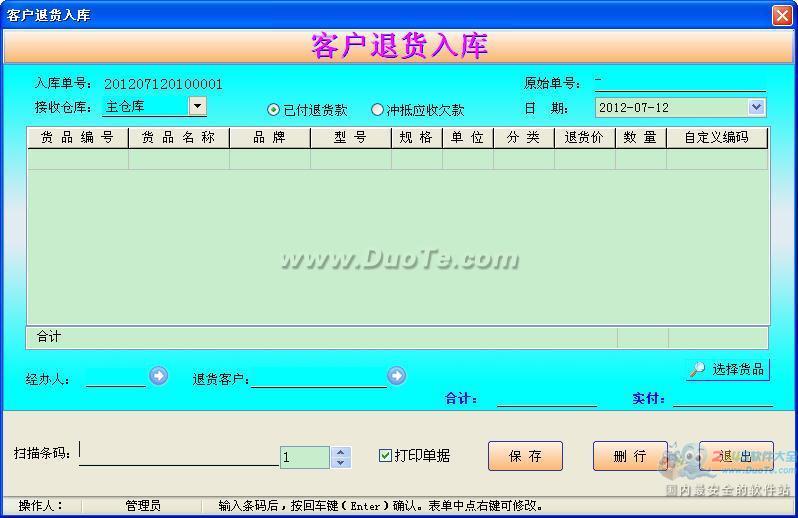Image resolution: width=798 pixels, height=518 pixels.
Task: Click the arrow icon beside 退货客户 field
Action: pyautogui.click(x=397, y=376)
